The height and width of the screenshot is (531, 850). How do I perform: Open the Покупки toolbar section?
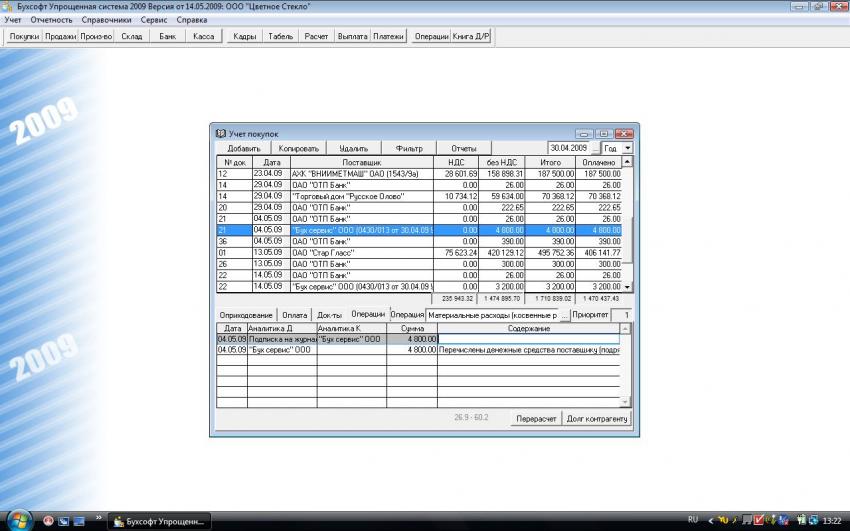point(24,37)
